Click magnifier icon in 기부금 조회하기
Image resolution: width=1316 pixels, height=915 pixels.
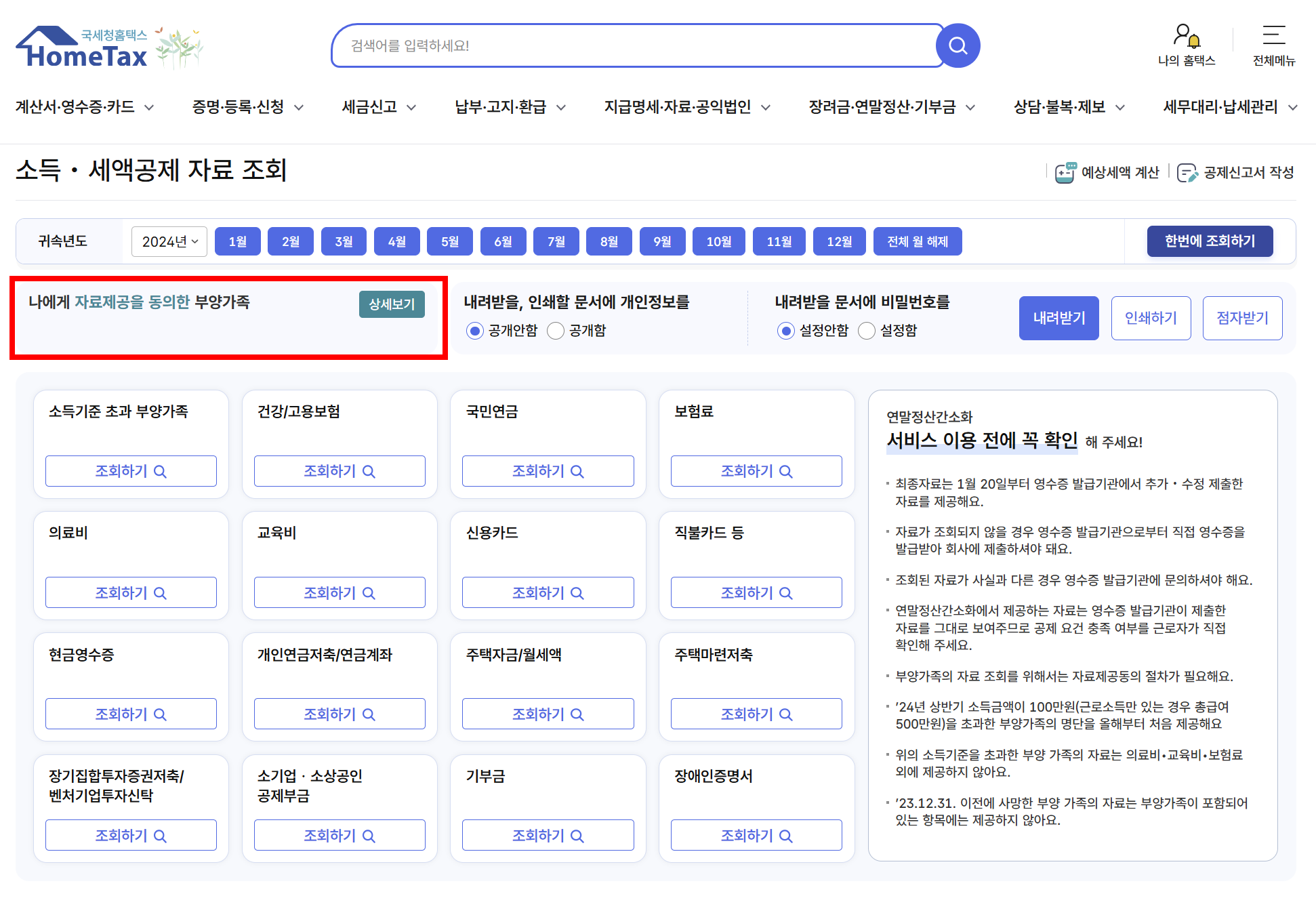point(577,836)
